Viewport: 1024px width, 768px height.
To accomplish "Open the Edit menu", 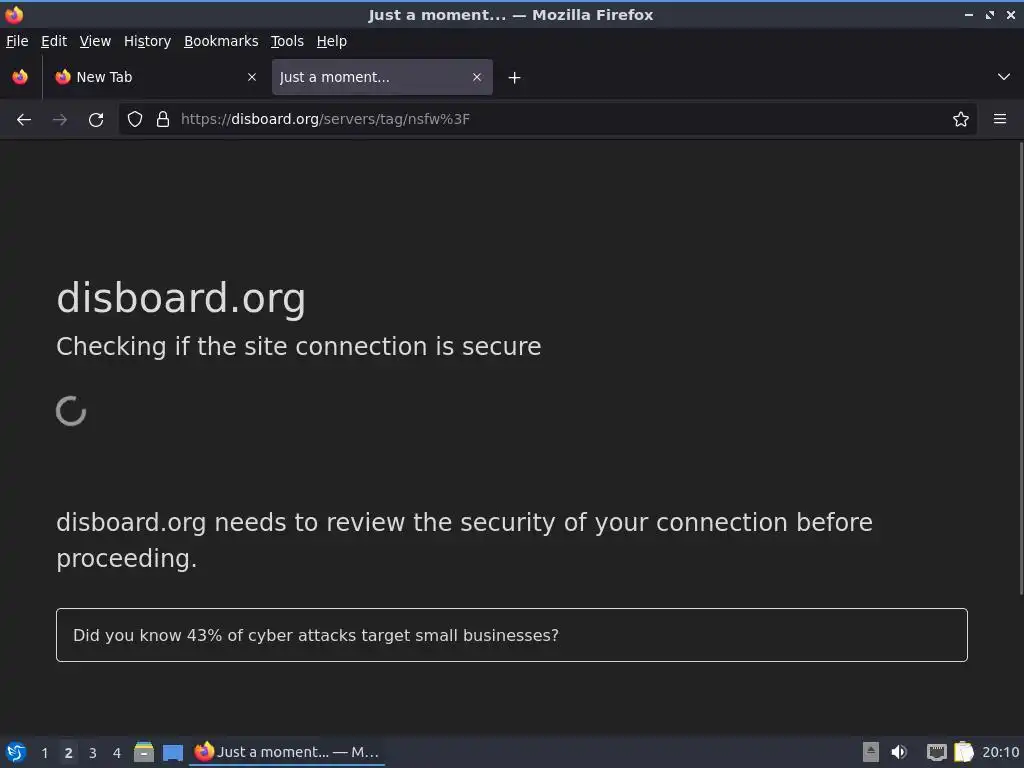I will [x=54, y=41].
